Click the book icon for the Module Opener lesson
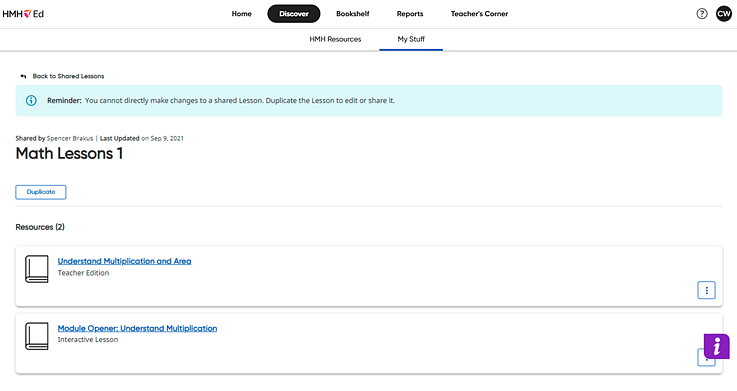 [37, 336]
